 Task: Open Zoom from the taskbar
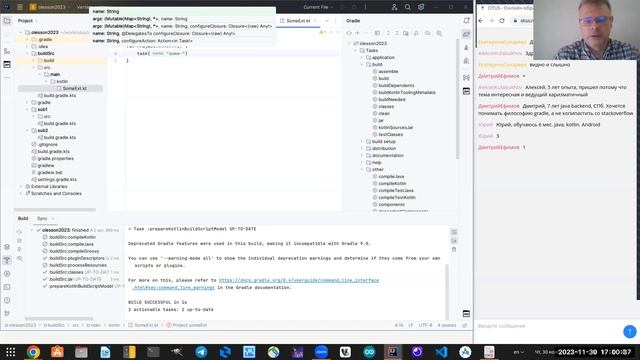pos(321,352)
